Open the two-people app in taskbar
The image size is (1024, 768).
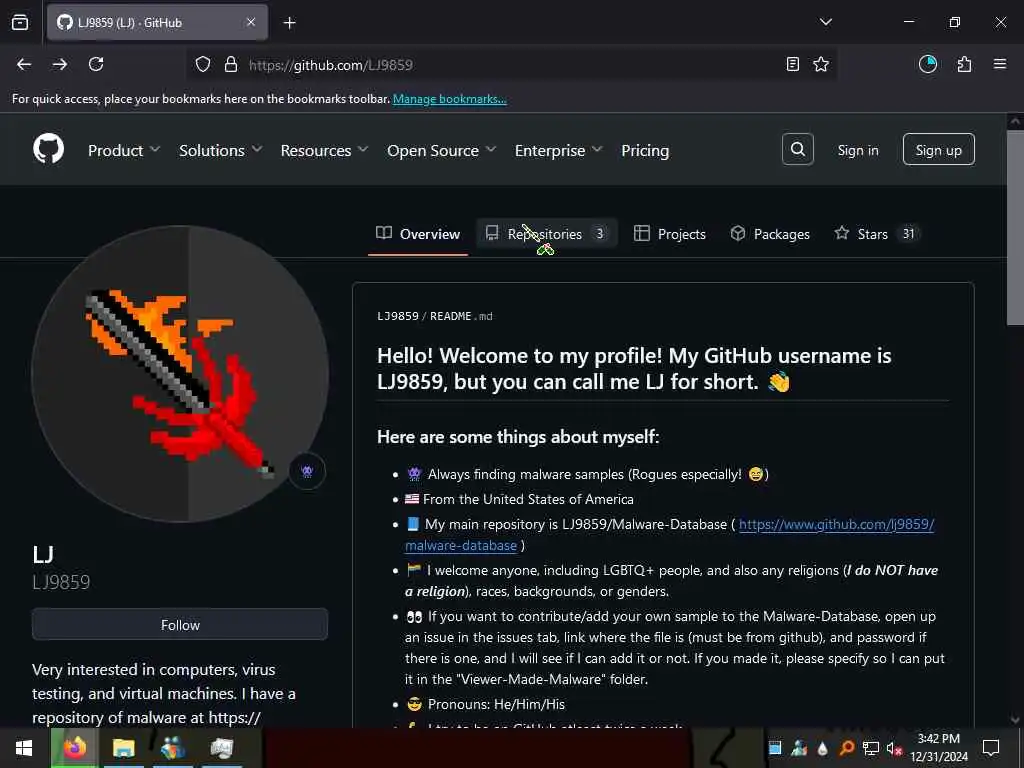point(172,748)
